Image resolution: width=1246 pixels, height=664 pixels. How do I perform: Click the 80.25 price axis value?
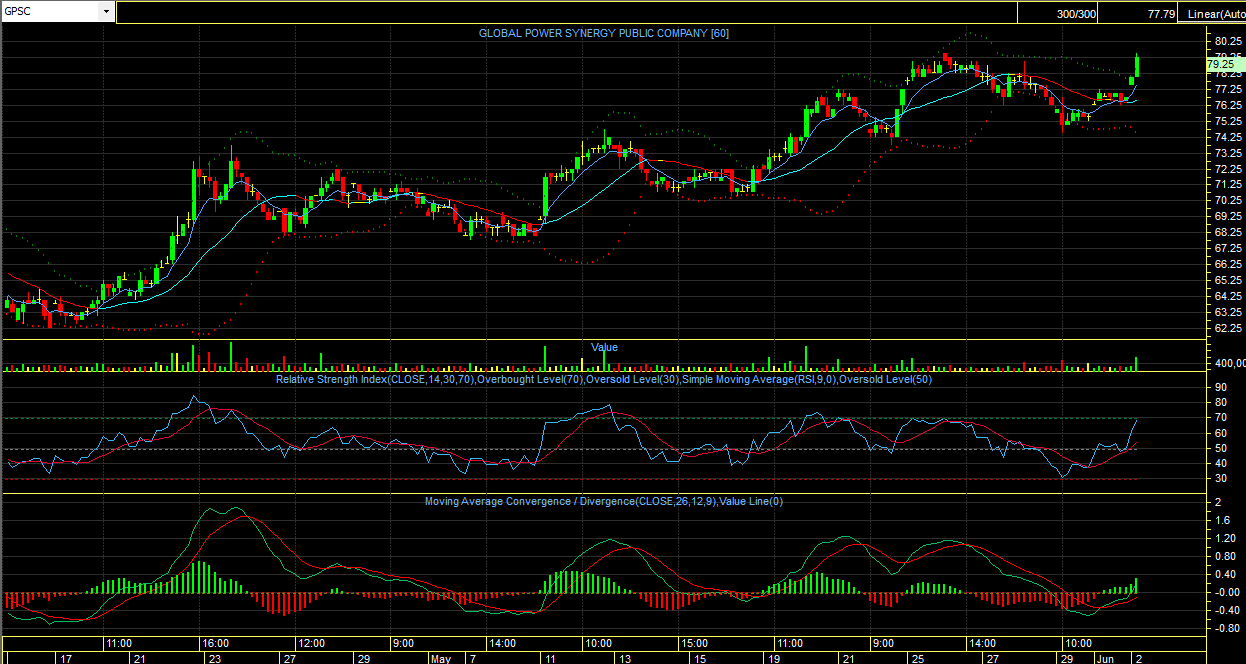pos(1228,41)
